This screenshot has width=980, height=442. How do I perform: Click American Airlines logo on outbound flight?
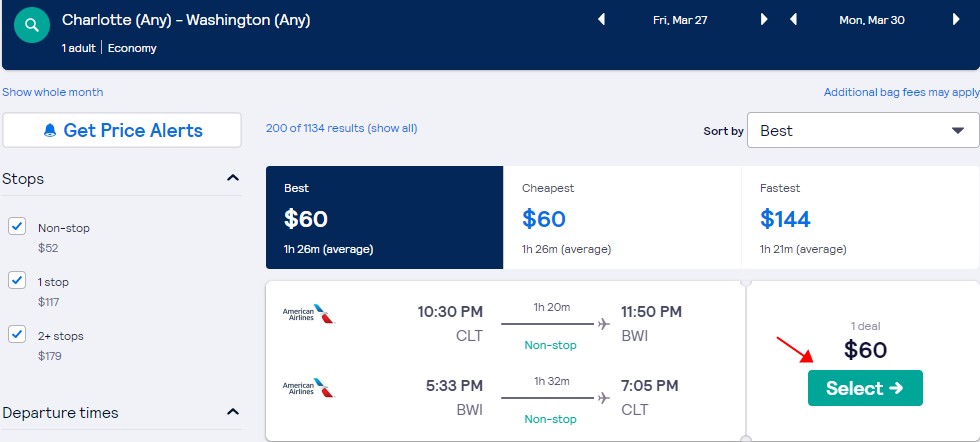308,314
